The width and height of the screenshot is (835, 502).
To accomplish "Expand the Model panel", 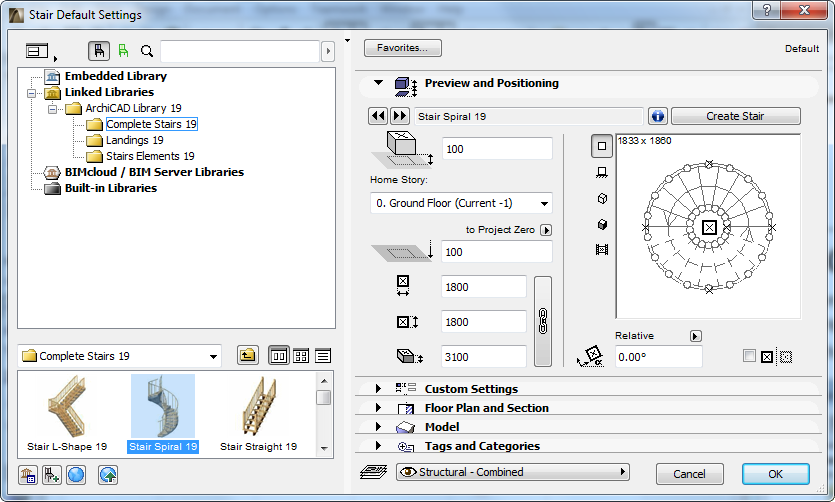I will (378, 426).
